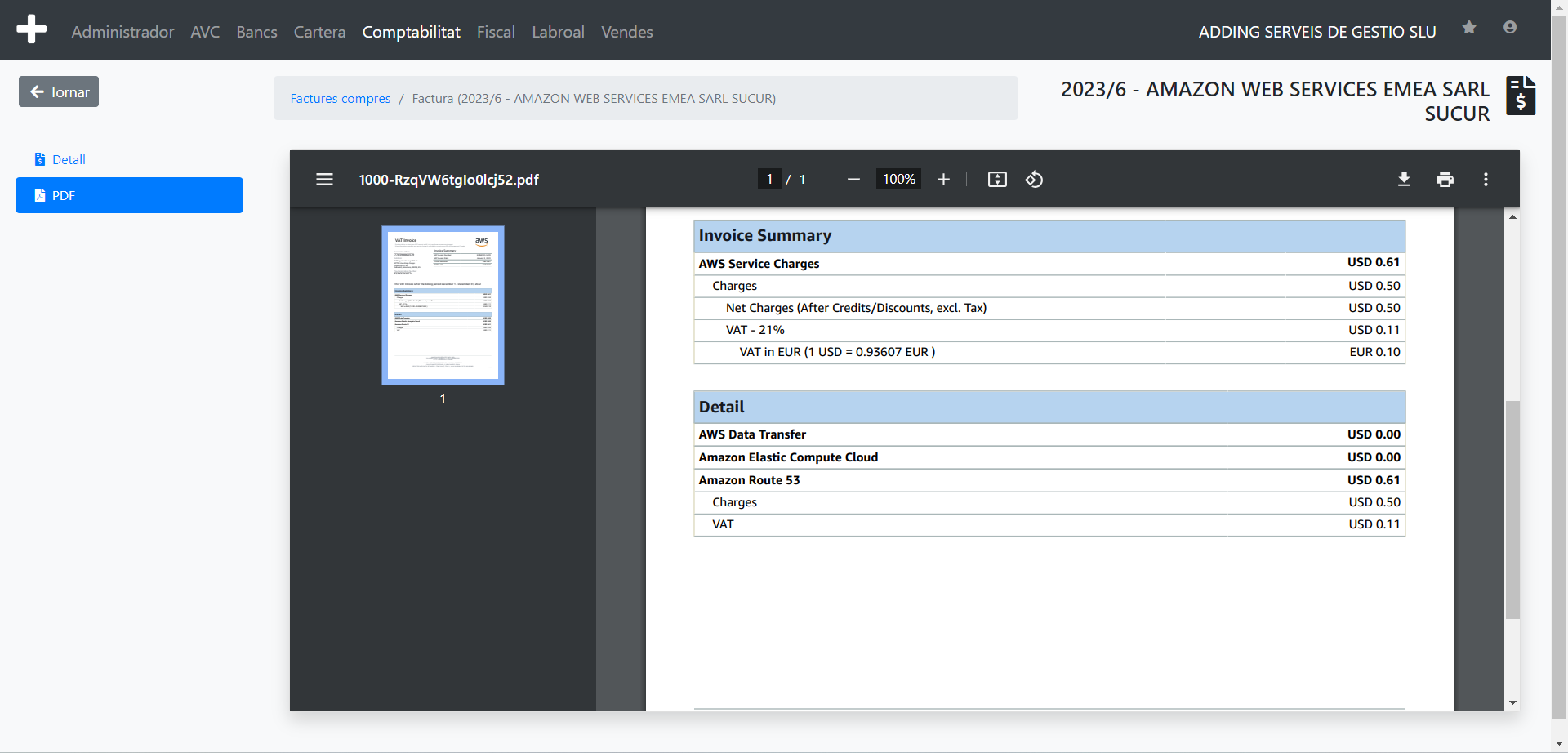Click 'Amazon Elastic Compute Cloud' row
The width and height of the screenshot is (1568, 753).
1049,457
